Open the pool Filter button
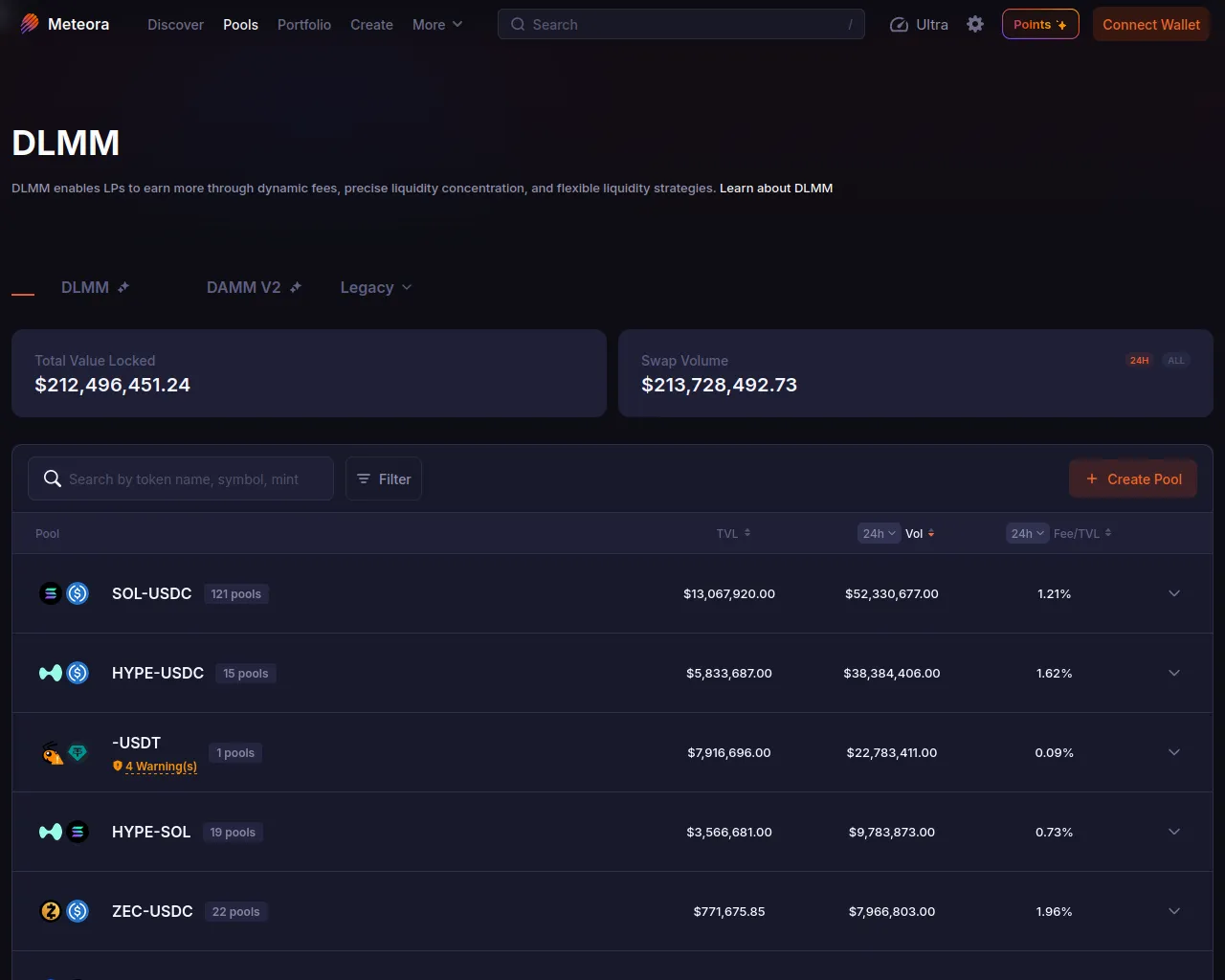Viewport: 1225px width, 980px height. pos(384,479)
